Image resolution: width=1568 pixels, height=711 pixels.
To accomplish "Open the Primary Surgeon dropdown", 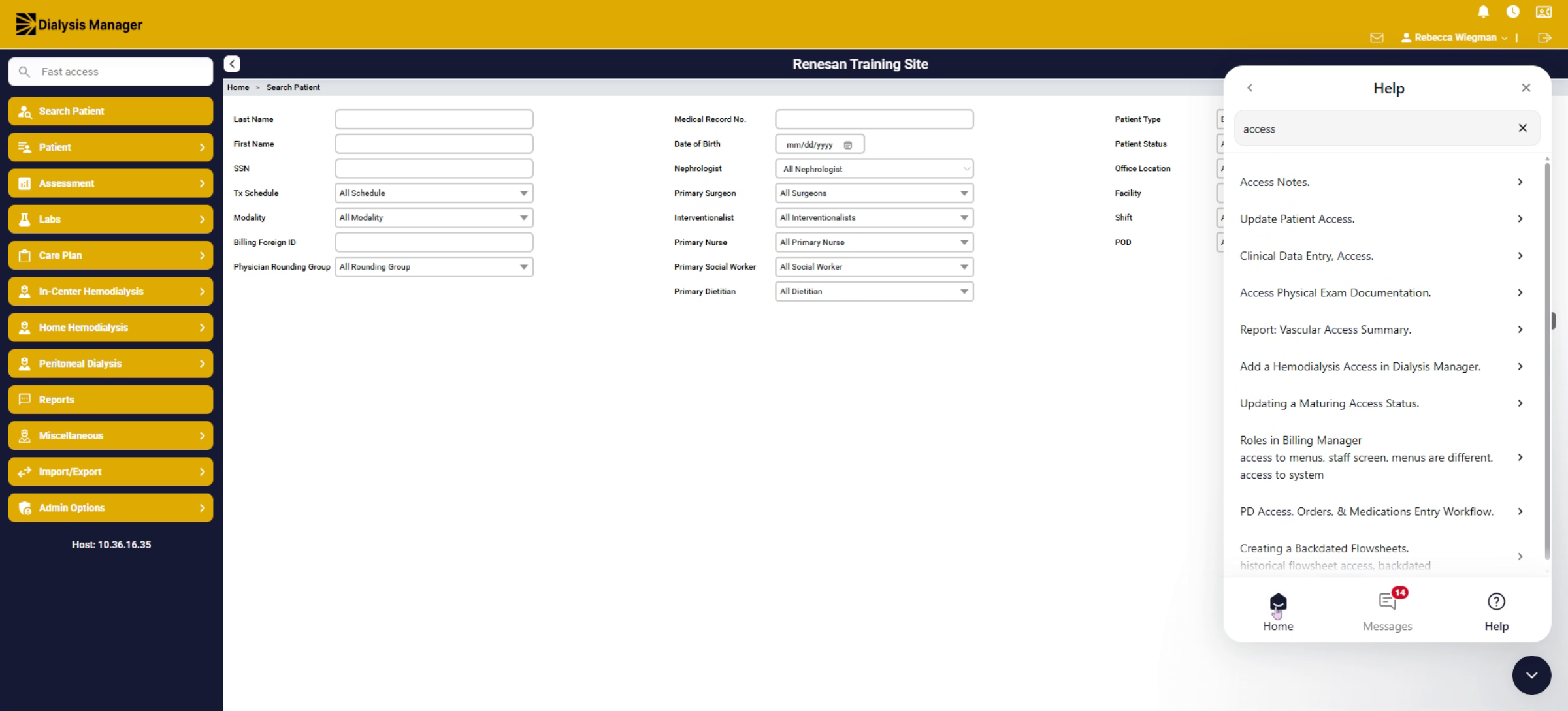I will click(x=874, y=193).
